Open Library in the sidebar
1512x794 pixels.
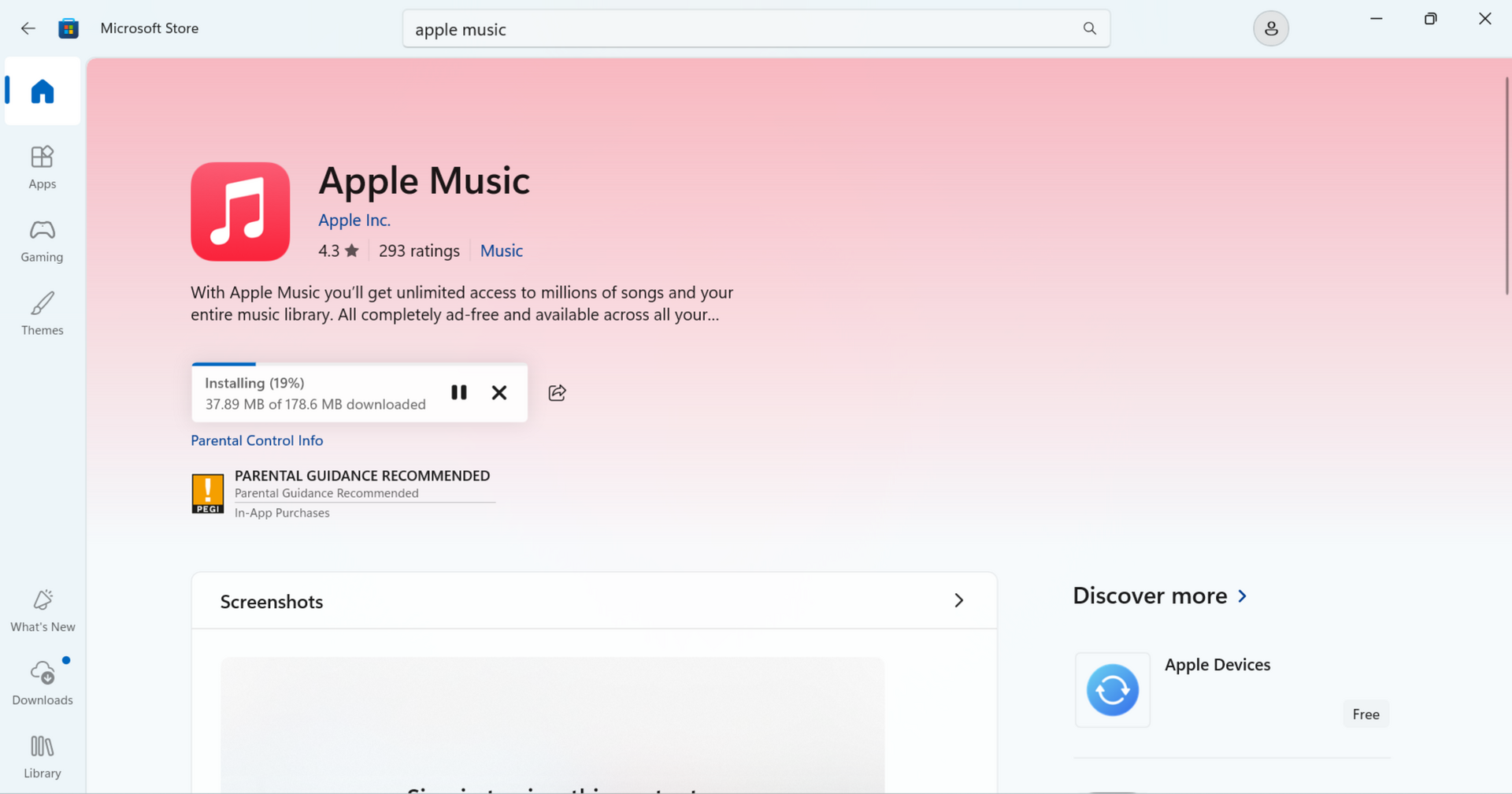coord(43,756)
